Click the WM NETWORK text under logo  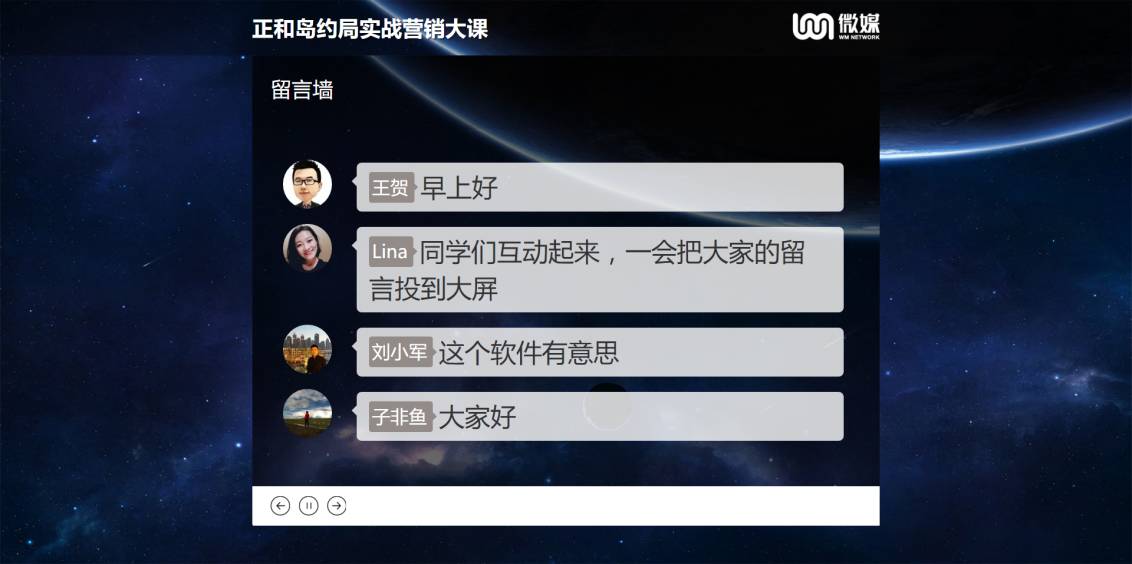point(858,37)
